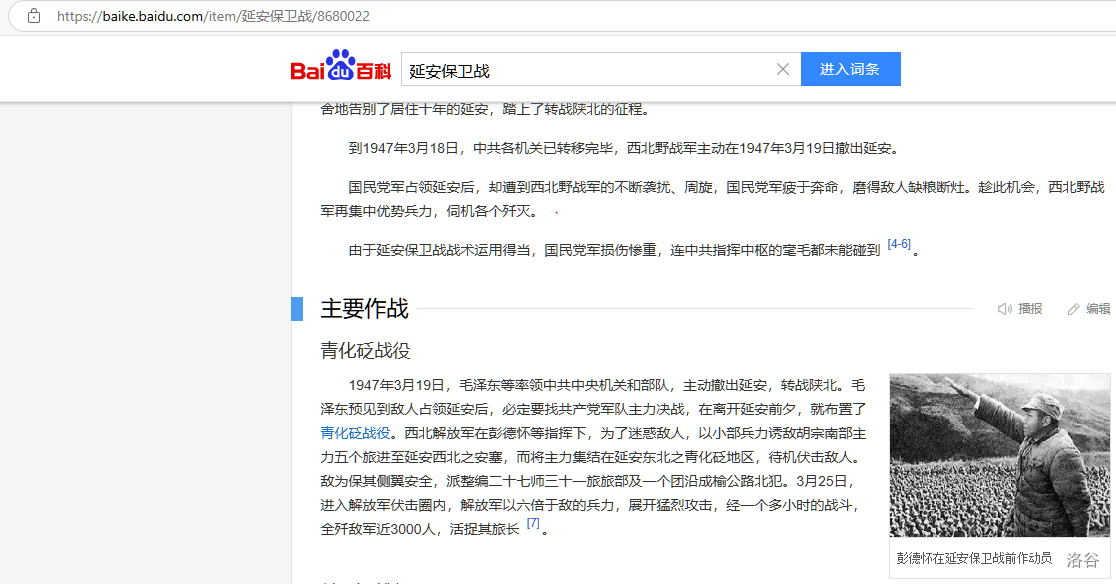This screenshot has height=584, width=1116.
Task: Open reference citation [4-6]
Action: pyautogui.click(x=899, y=244)
